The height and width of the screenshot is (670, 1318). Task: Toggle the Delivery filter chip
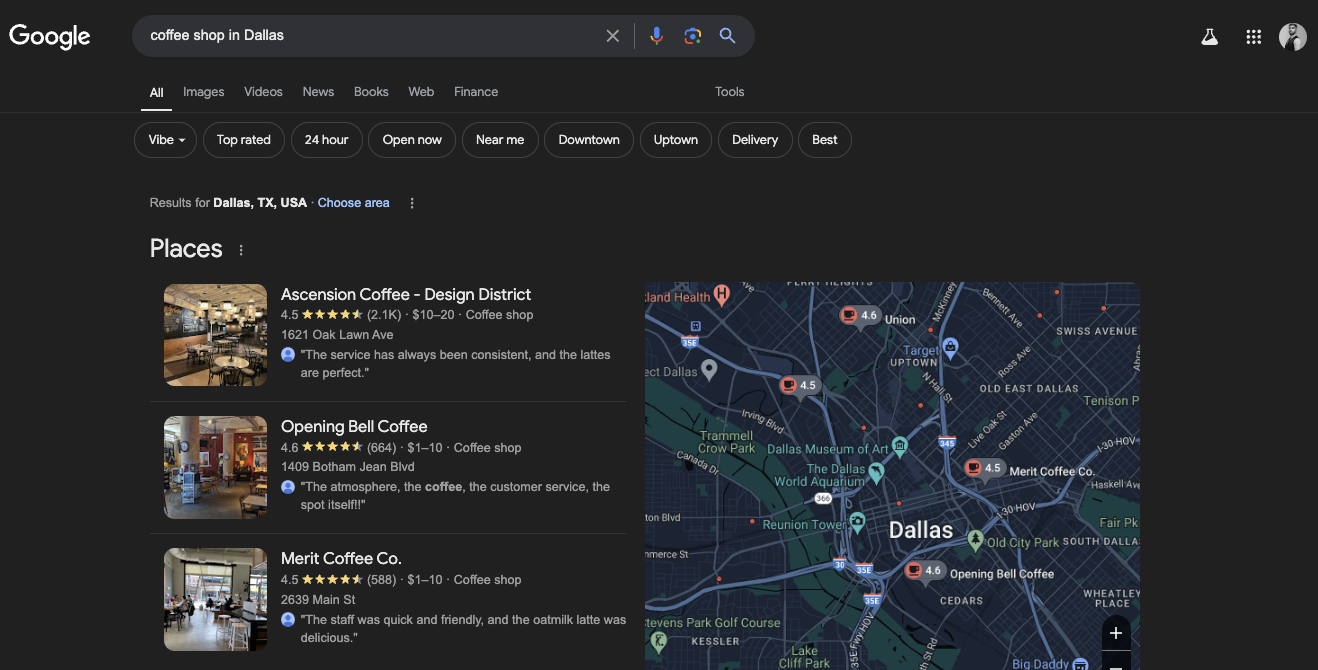click(755, 140)
